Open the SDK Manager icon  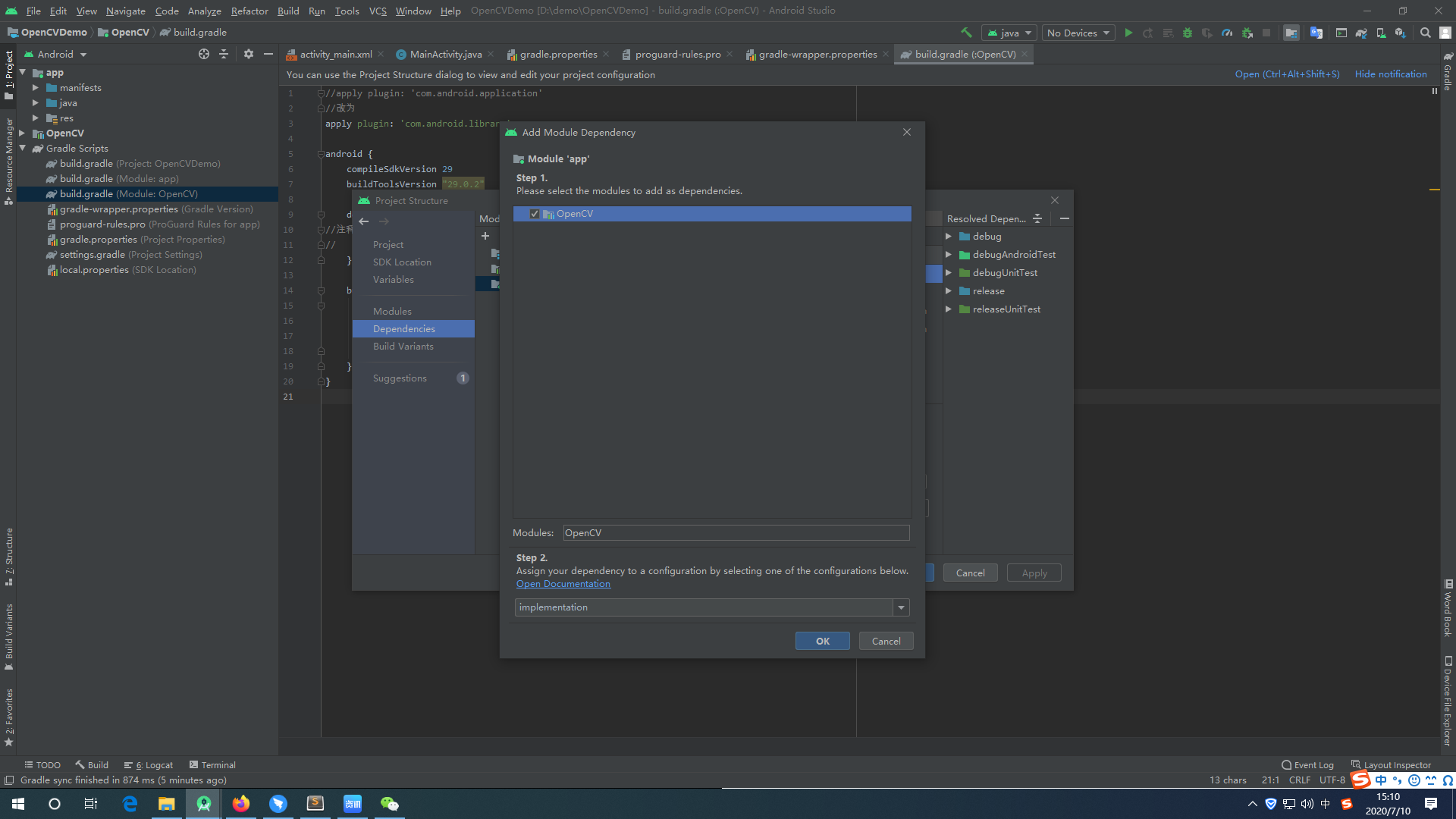(x=1402, y=33)
